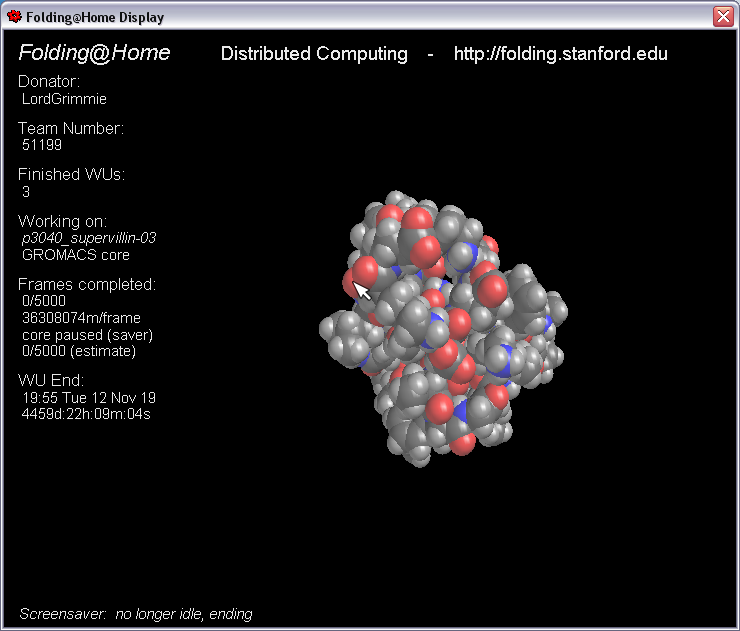Click the 'Working on:' label
Screen dimensions: 740x631
point(62,222)
